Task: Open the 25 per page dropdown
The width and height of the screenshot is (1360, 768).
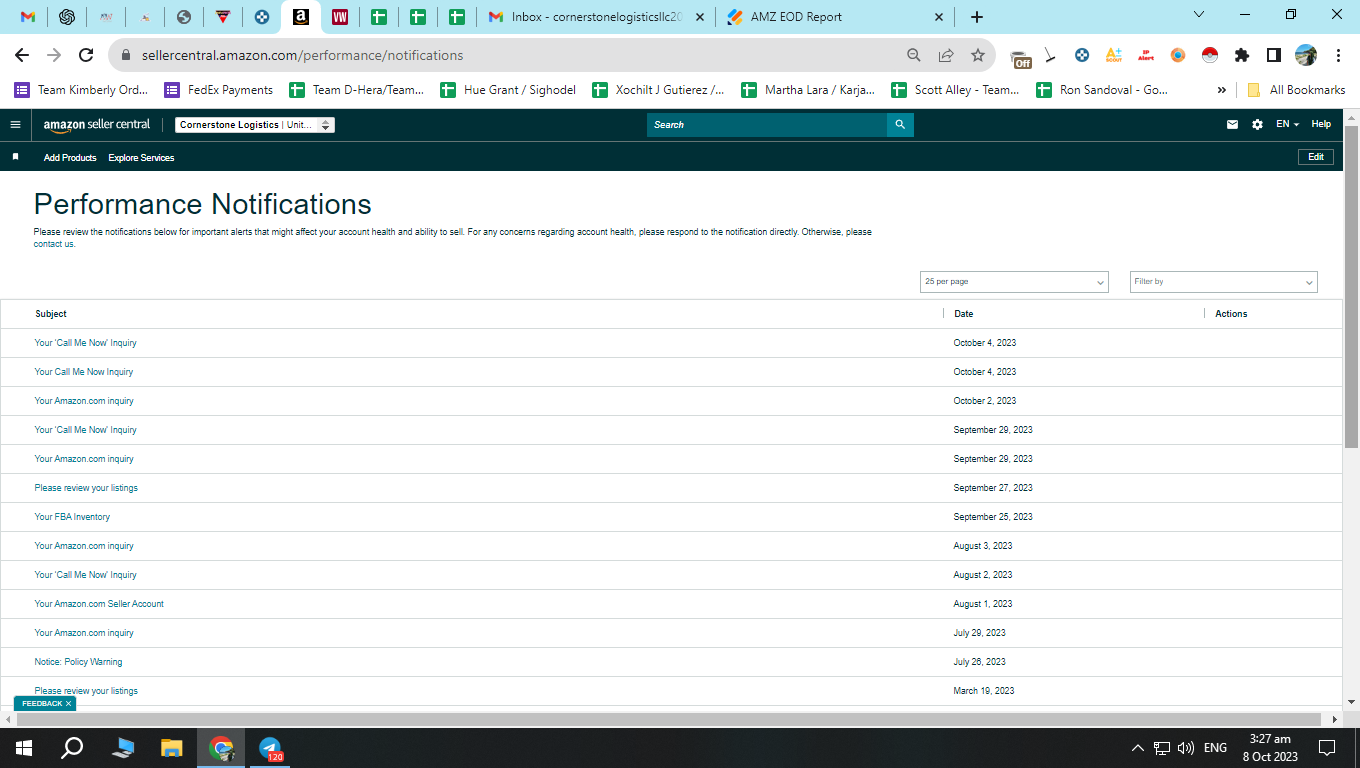Action: 1014,282
